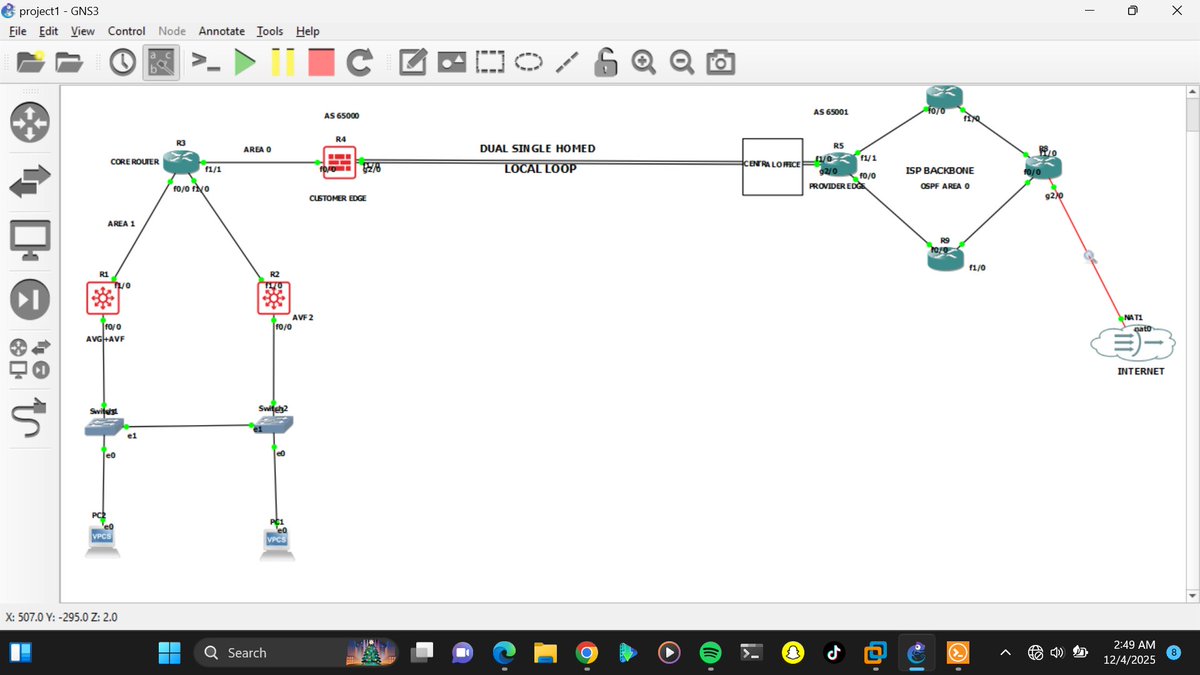Image resolution: width=1200 pixels, height=675 pixels.
Task: Click the taskbar Search box
Action: (x=295, y=653)
